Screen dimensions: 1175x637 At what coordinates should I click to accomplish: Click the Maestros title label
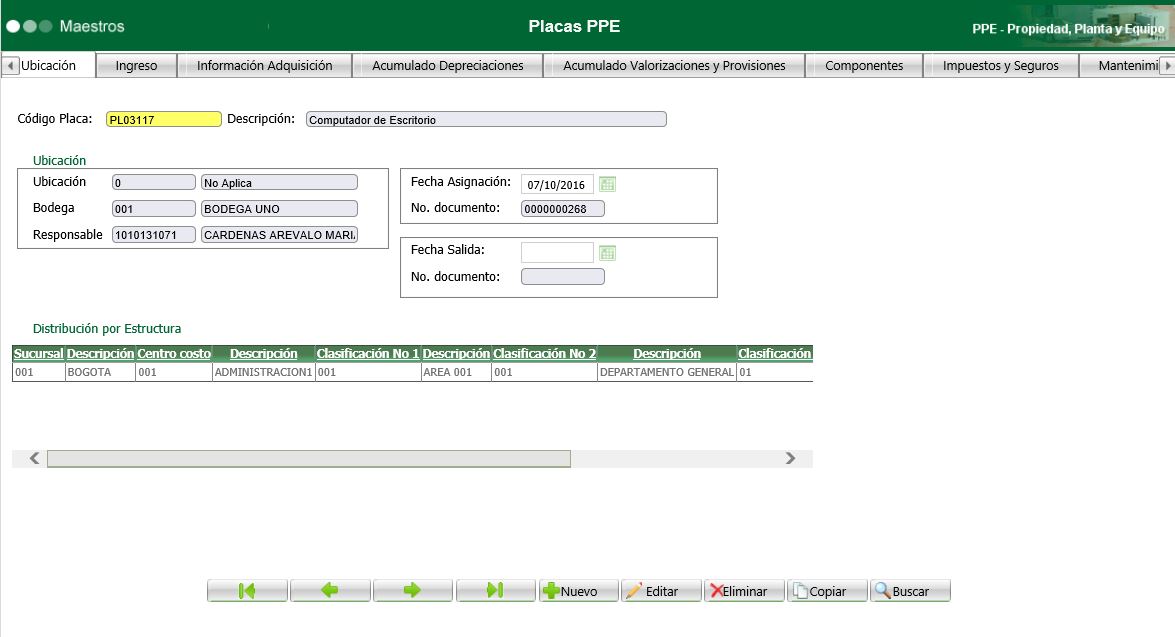pos(92,26)
